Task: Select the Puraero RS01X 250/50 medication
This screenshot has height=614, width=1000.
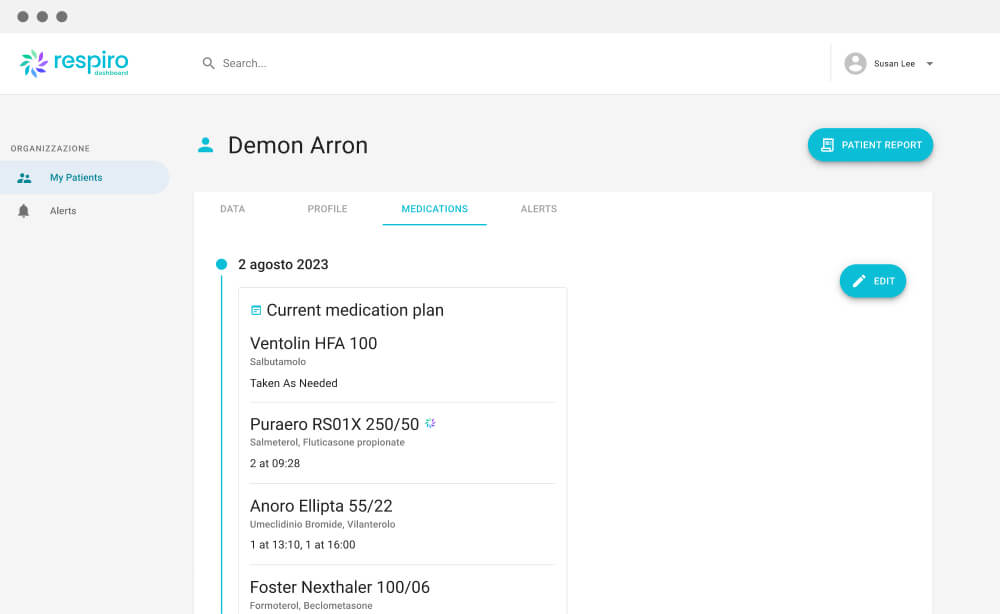Action: click(335, 425)
